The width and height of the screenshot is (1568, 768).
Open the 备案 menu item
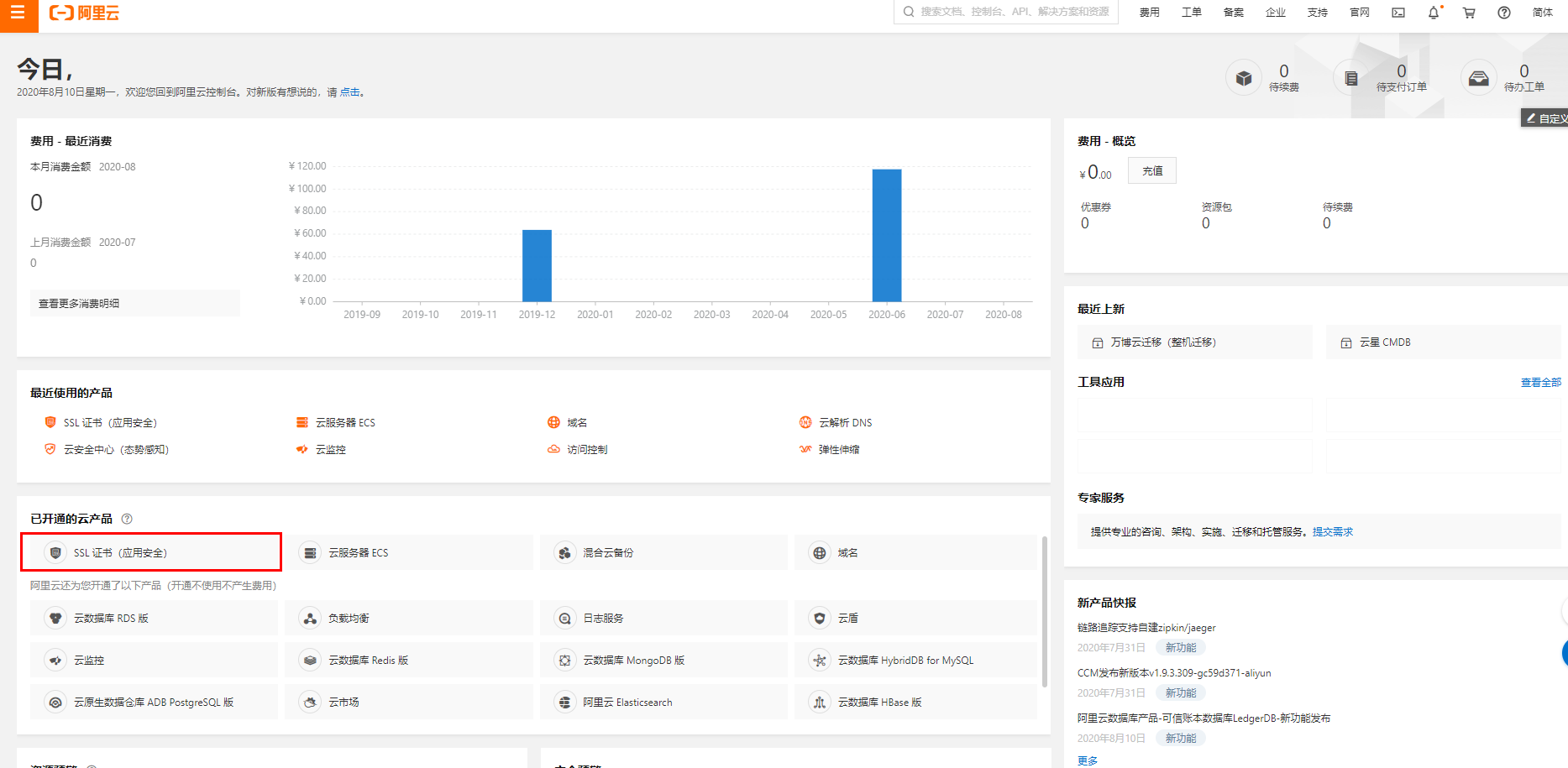(1233, 13)
